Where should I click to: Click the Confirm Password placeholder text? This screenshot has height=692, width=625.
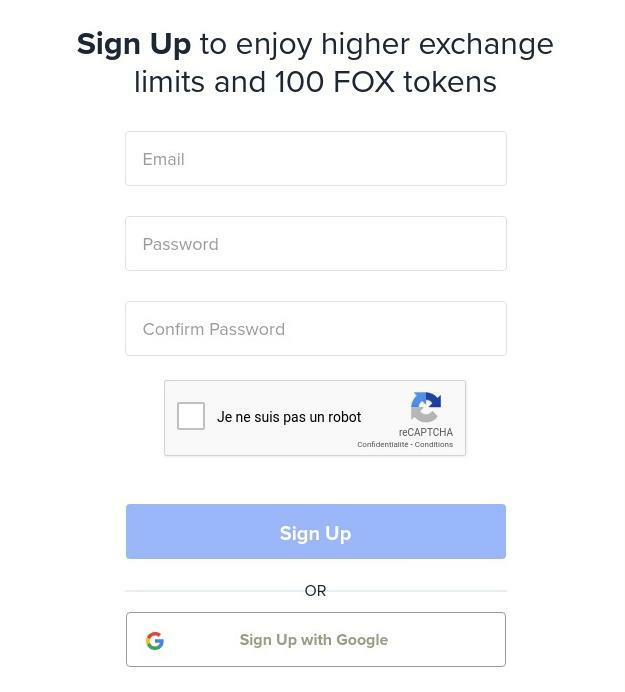pos(214,330)
